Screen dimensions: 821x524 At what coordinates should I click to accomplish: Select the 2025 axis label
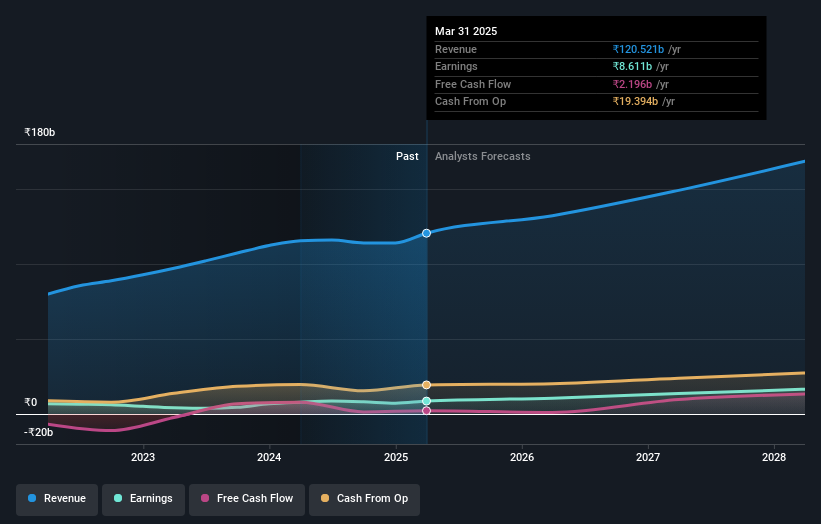click(396, 458)
